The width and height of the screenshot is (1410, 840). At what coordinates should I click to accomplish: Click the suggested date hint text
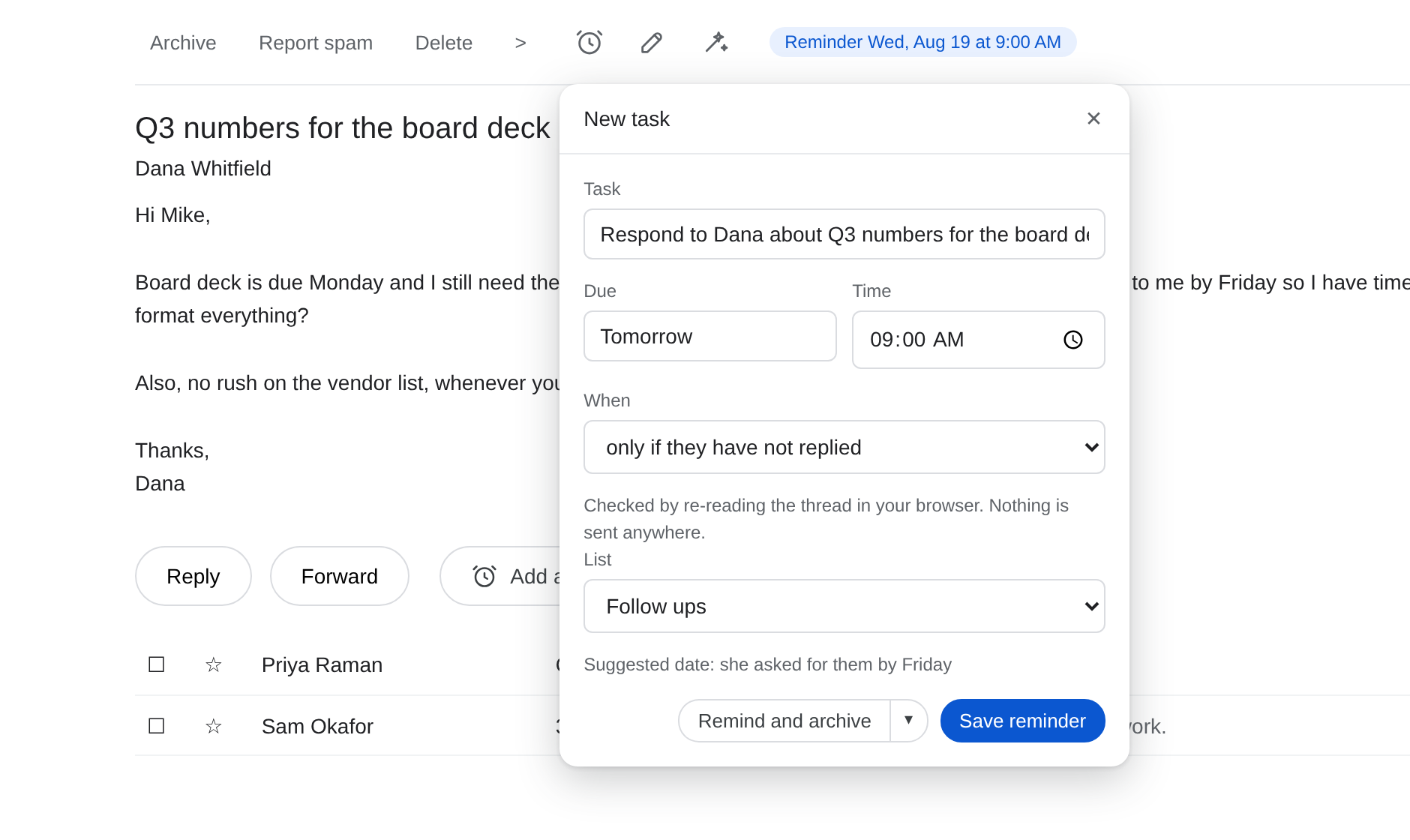point(767,664)
